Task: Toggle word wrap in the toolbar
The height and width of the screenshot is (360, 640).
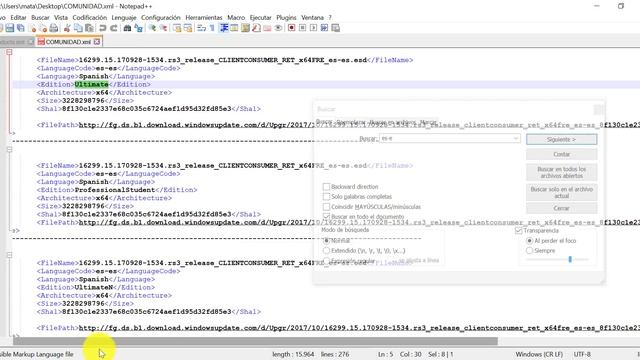Action: point(202,28)
